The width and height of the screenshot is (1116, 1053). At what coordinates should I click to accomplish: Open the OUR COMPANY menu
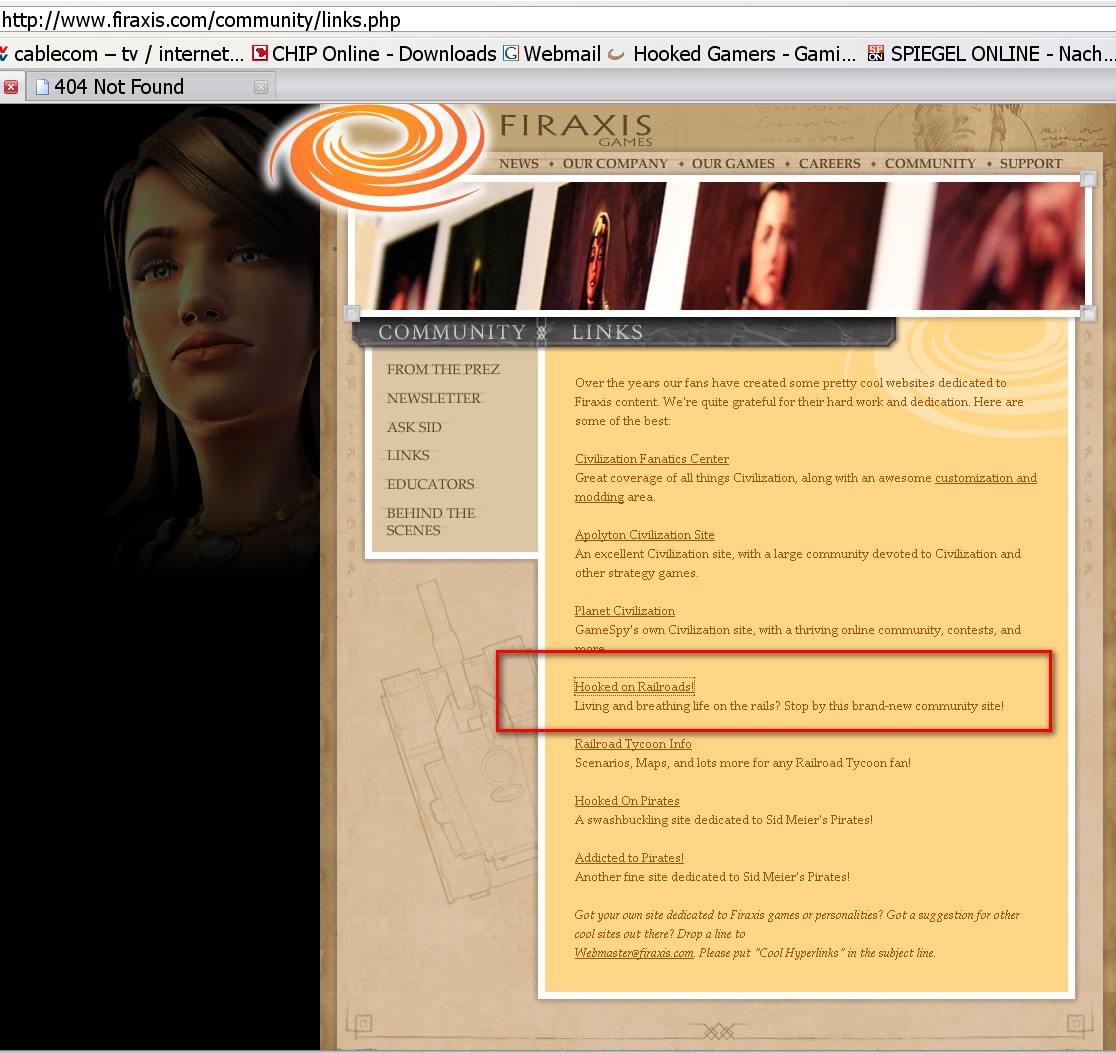(615, 164)
